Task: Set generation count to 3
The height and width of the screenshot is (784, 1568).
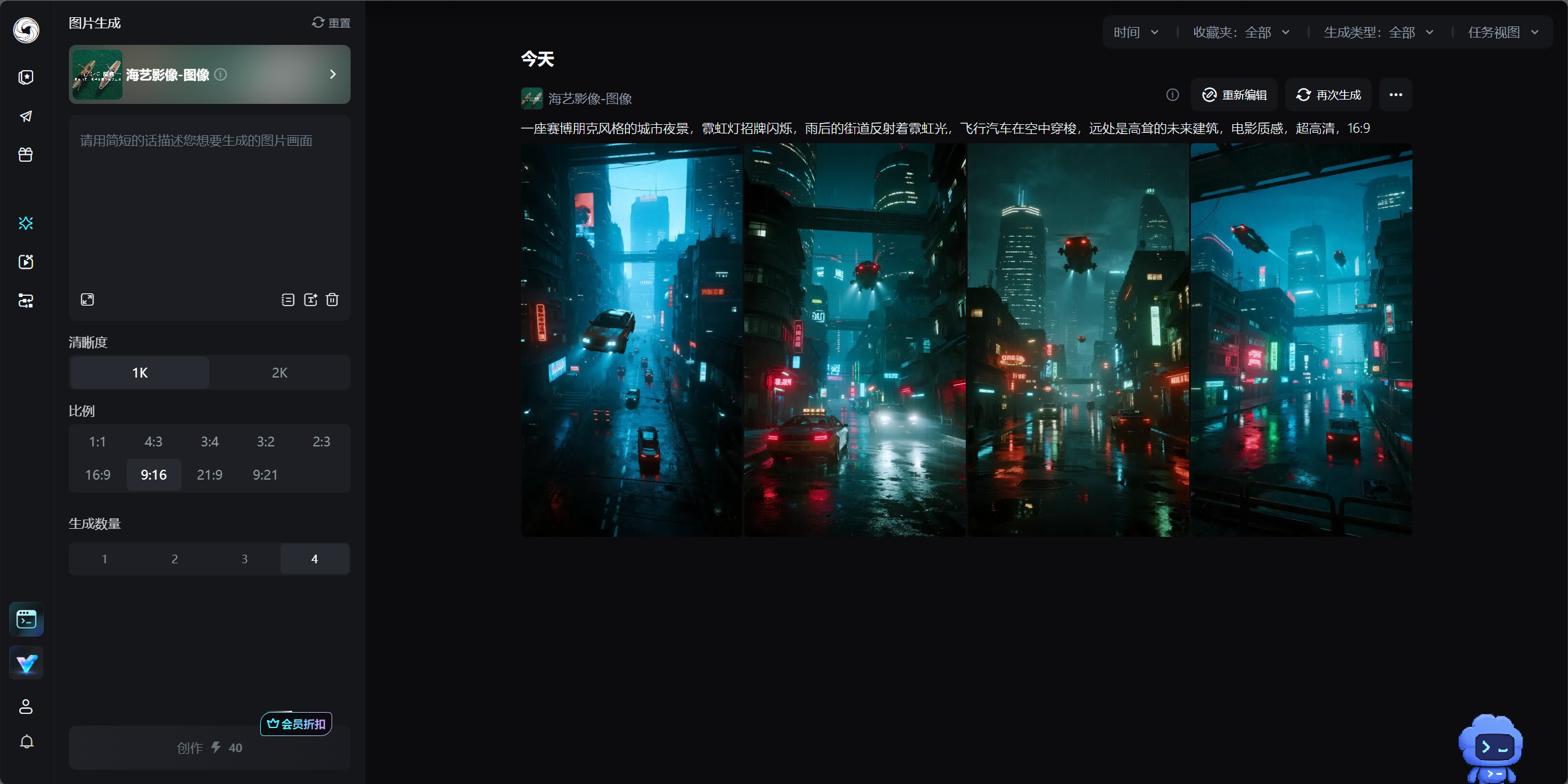Action: click(245, 559)
